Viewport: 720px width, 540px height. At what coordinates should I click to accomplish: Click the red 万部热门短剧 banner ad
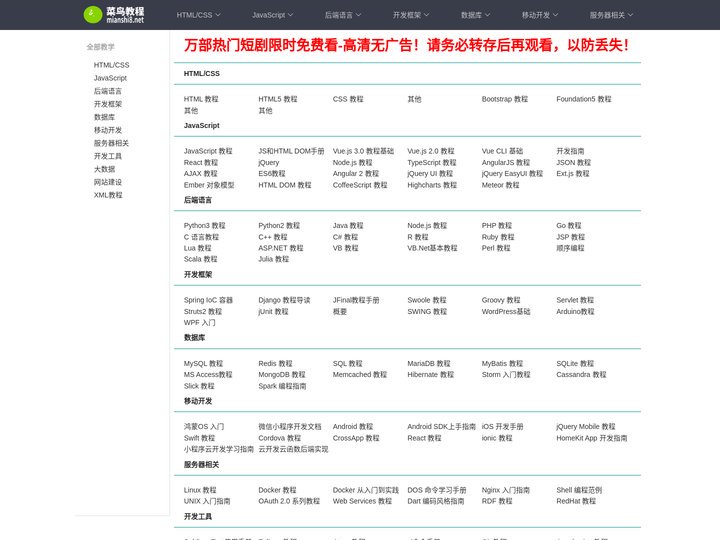click(406, 45)
